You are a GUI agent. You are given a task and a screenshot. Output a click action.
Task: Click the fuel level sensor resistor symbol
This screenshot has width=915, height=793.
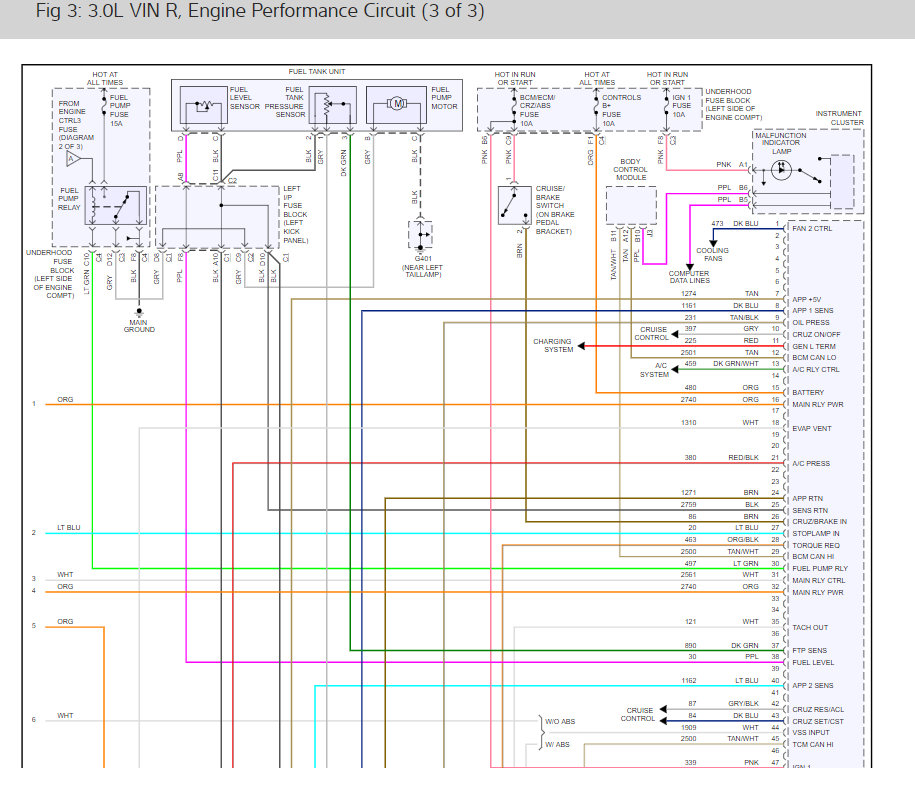[204, 106]
